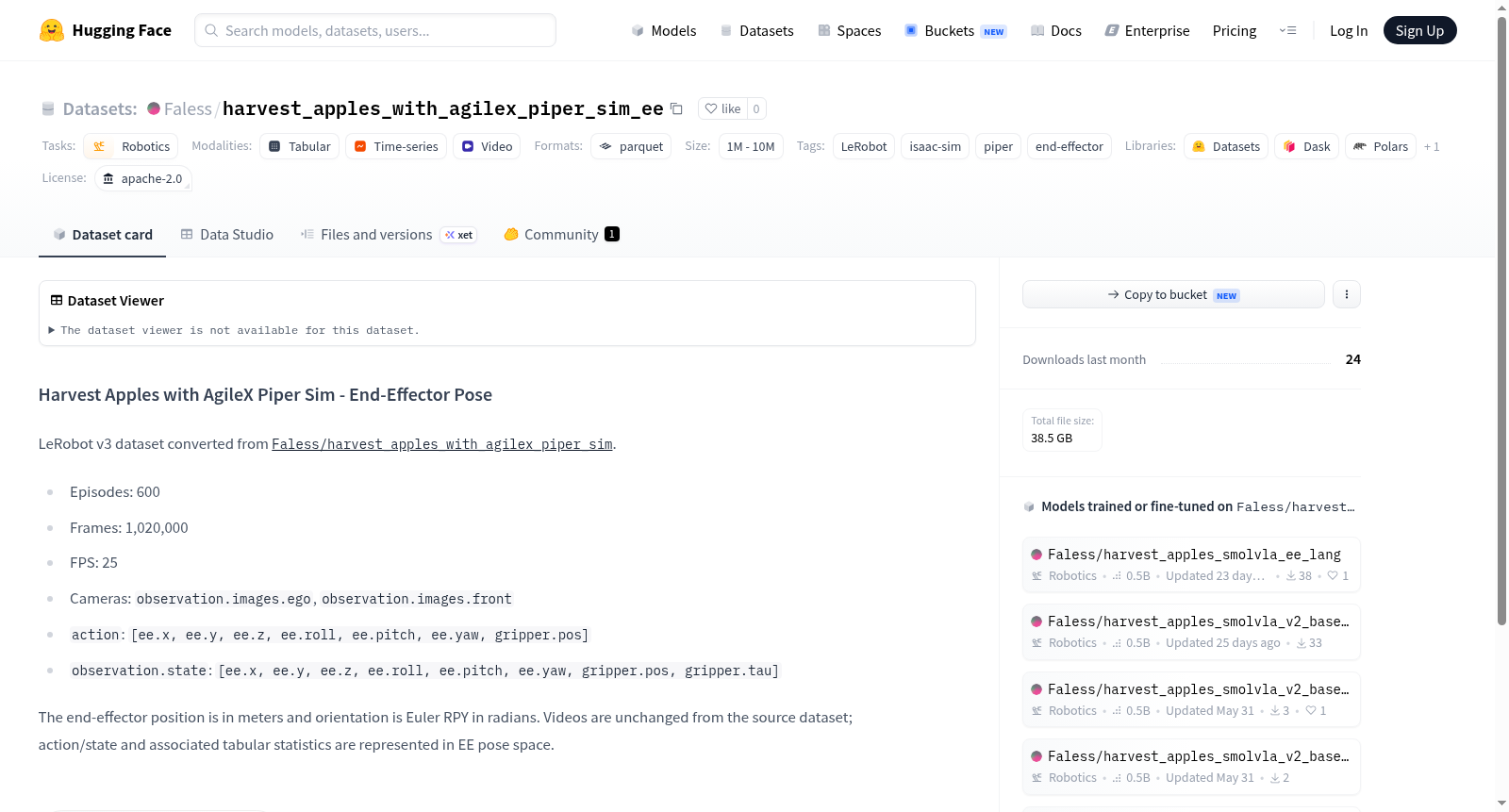Open the Faless/harvest_apples_with_agilex_piper_sim source link
Viewport: 1509px width, 812px height.
coord(442,444)
